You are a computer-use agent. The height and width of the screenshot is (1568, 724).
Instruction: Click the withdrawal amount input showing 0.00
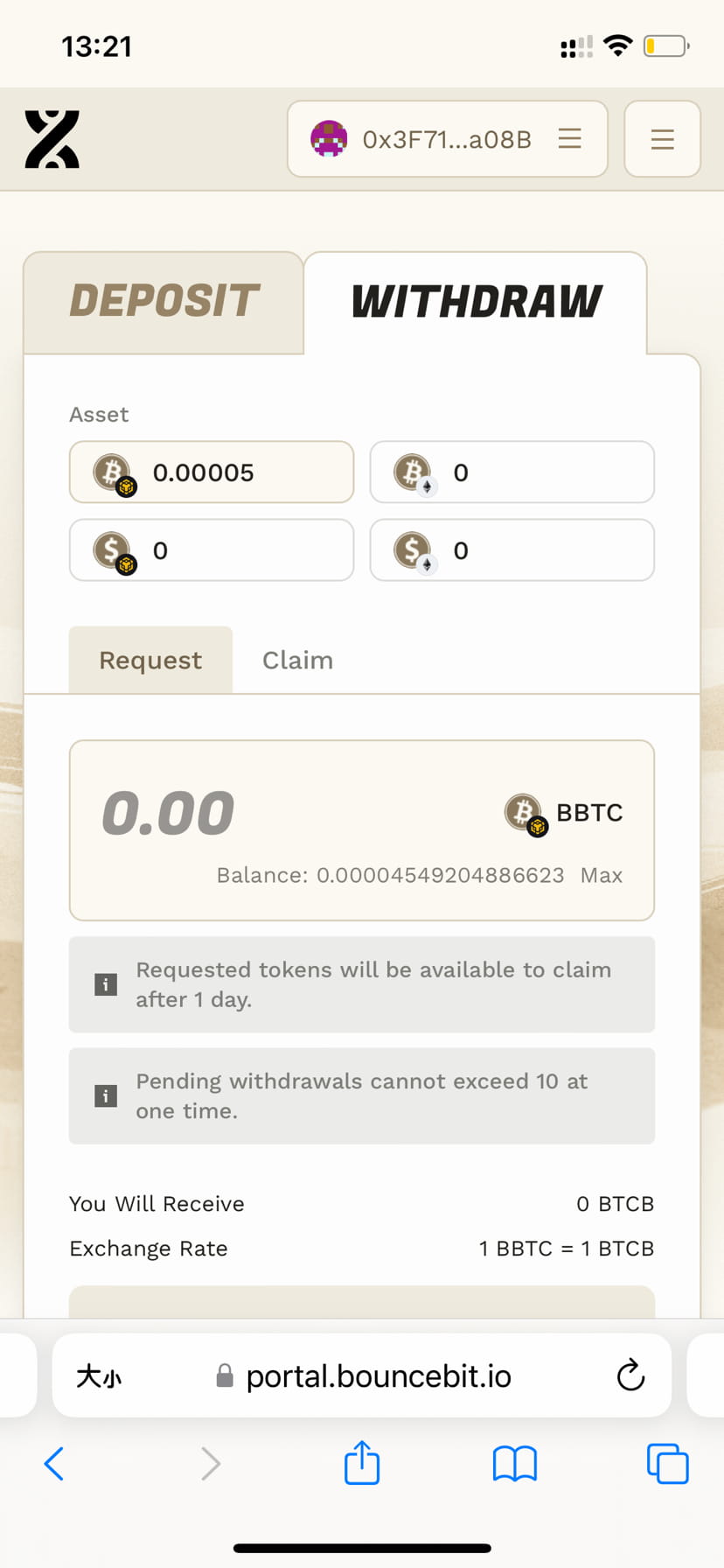click(168, 813)
